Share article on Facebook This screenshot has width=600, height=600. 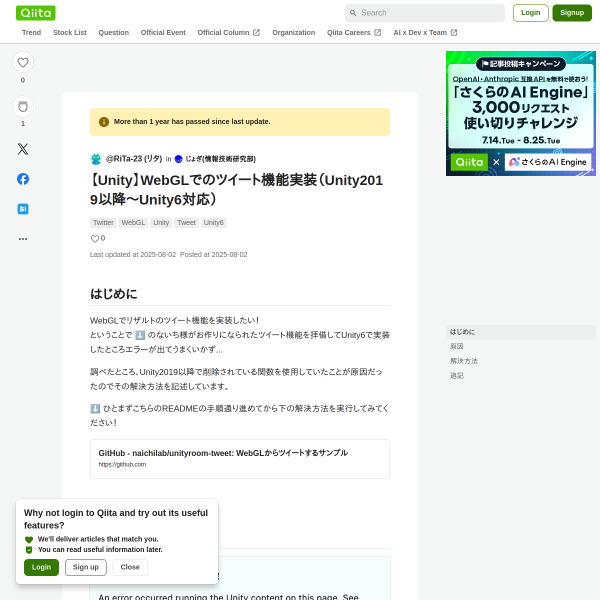point(23,179)
